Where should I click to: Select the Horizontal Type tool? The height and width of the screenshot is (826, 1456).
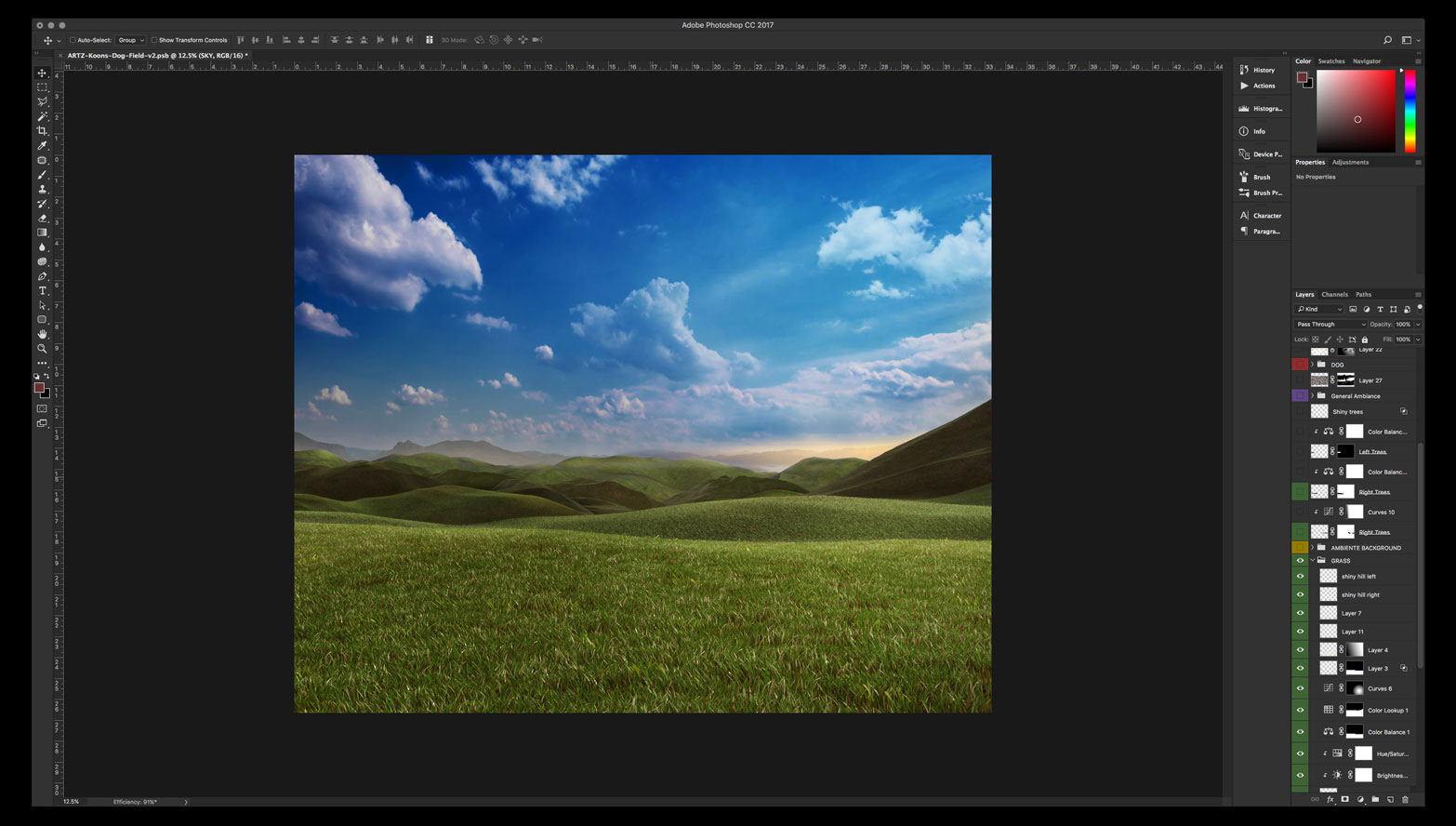pyautogui.click(x=42, y=291)
